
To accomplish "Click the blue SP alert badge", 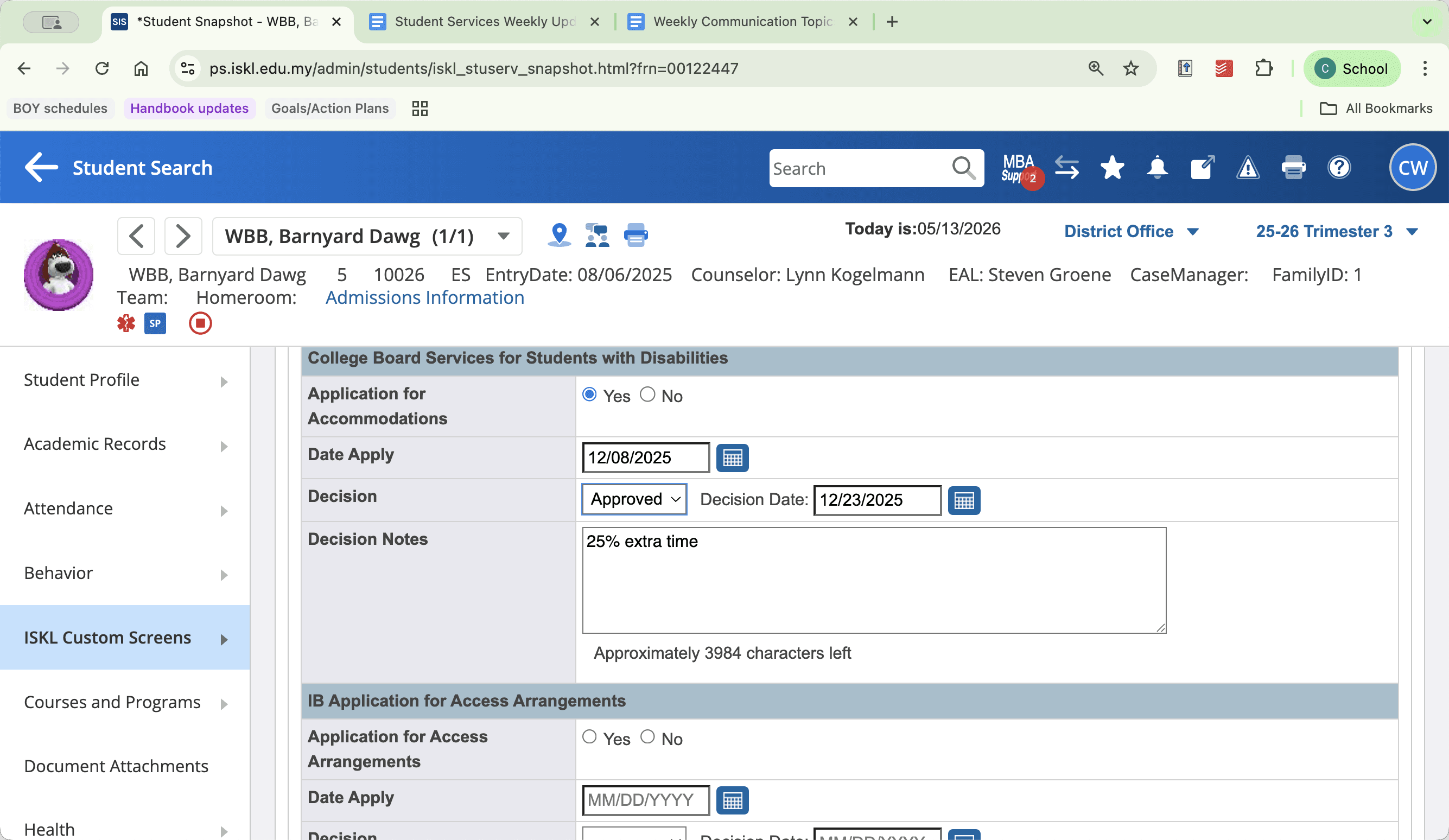I will (155, 323).
